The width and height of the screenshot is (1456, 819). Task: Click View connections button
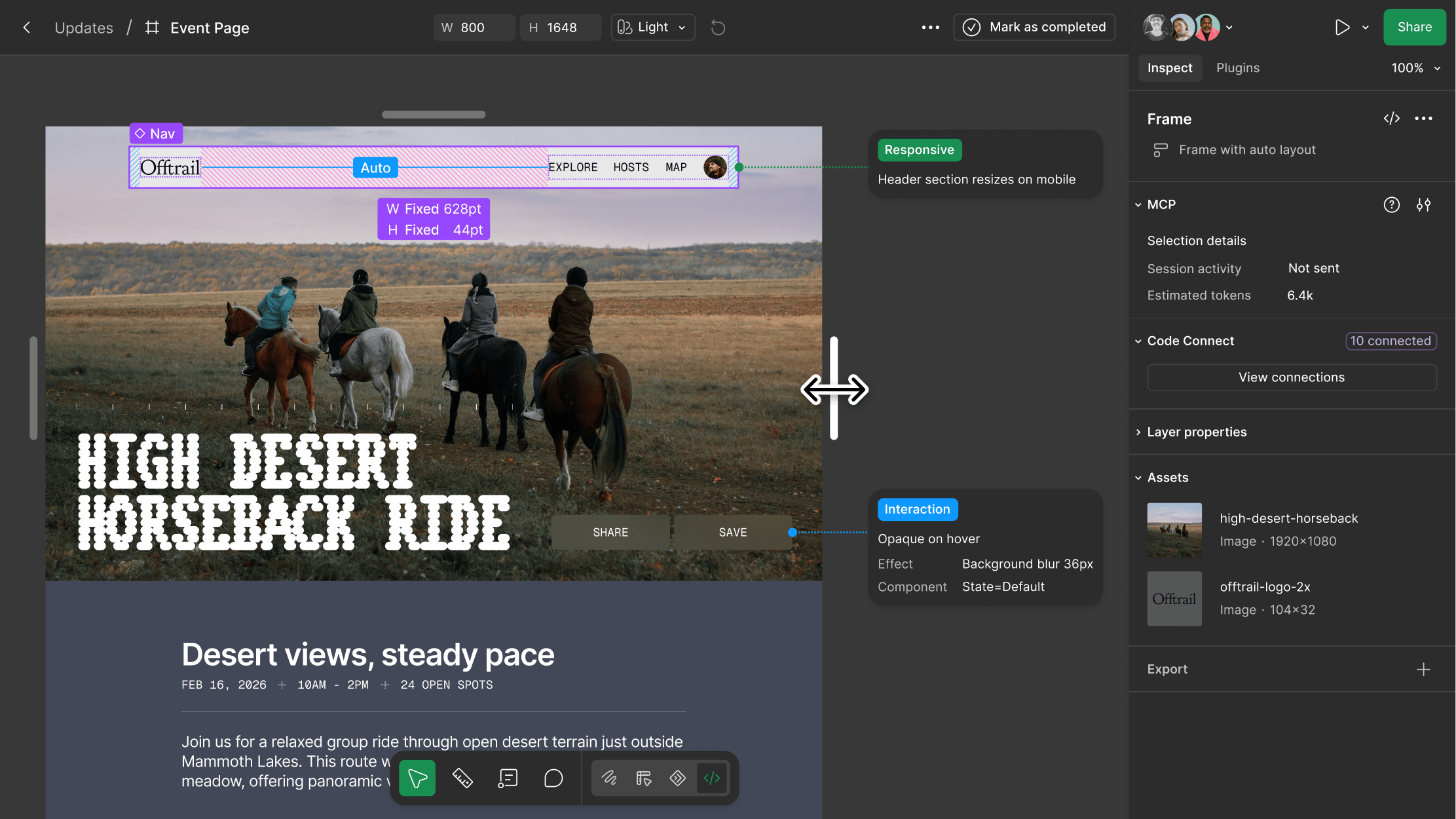point(1292,377)
